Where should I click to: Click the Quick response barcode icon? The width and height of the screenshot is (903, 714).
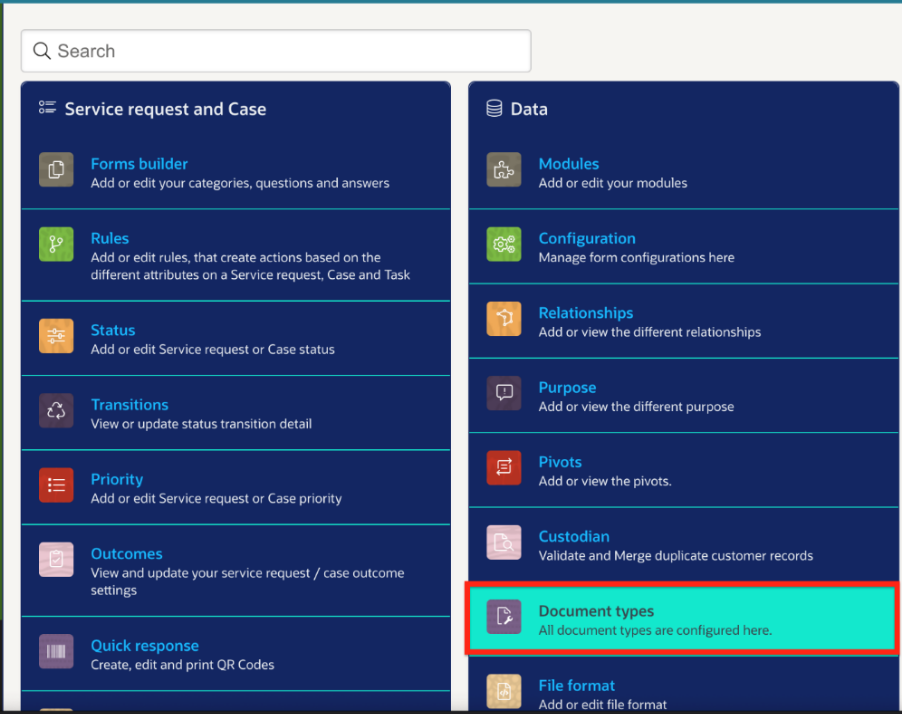click(56, 652)
